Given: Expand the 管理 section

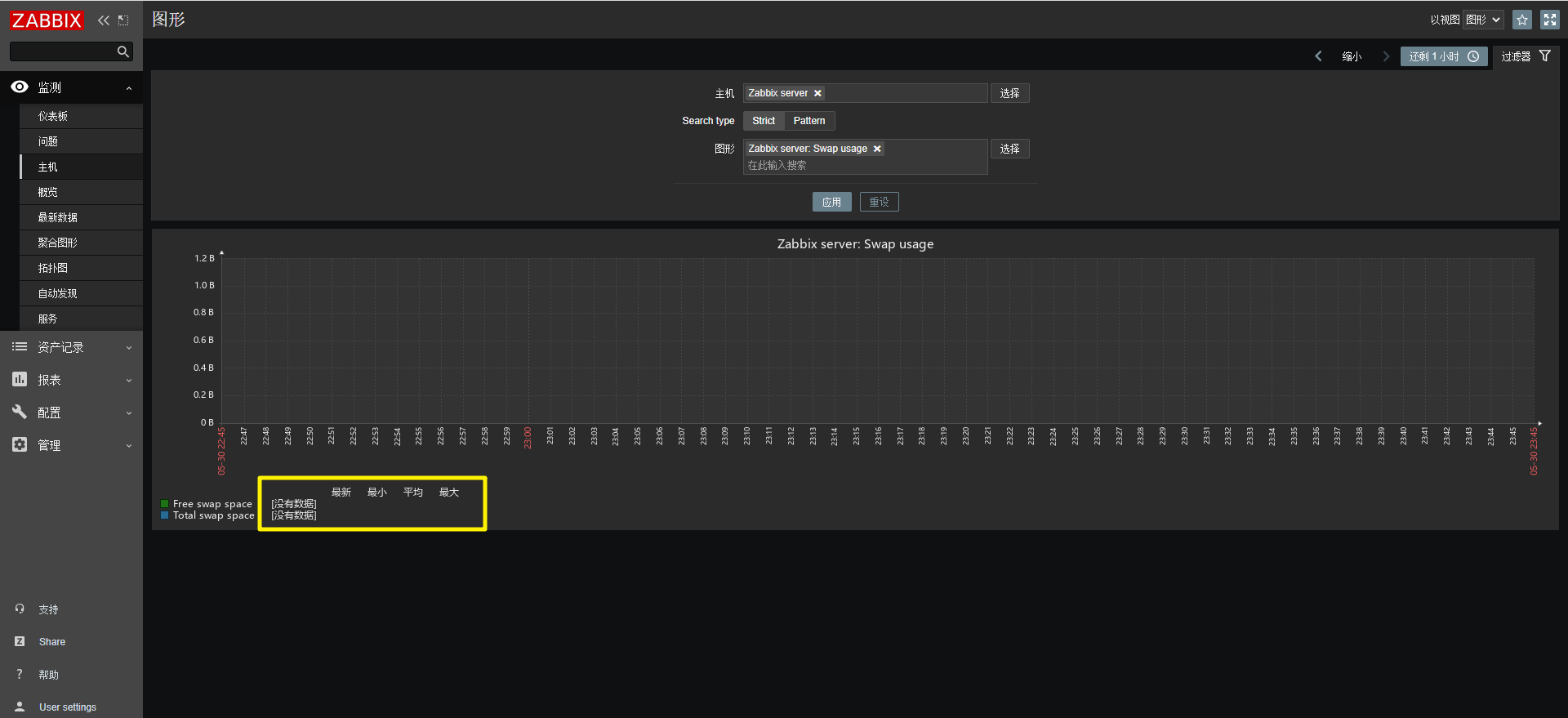Looking at the screenshot, I should coord(71,445).
